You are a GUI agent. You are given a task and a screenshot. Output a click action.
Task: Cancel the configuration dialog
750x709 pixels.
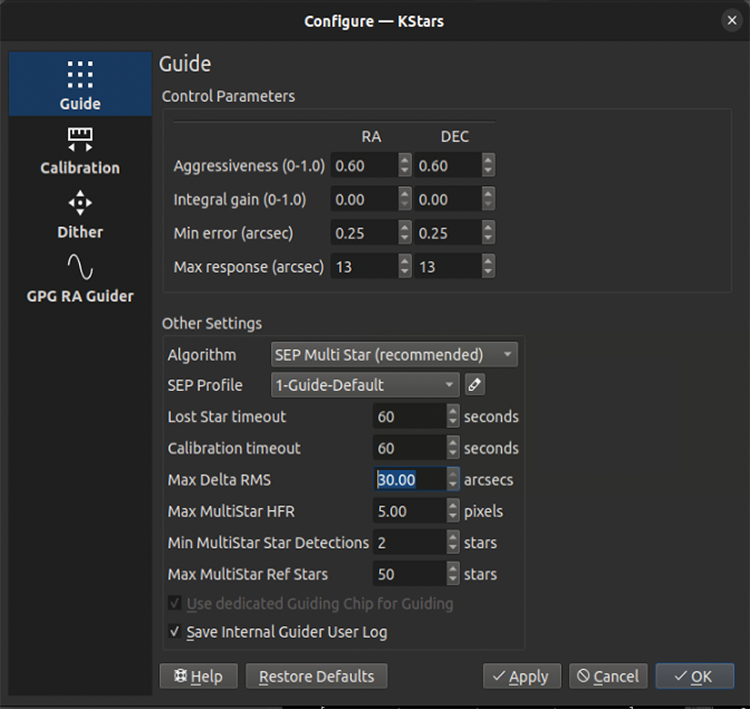(x=608, y=677)
